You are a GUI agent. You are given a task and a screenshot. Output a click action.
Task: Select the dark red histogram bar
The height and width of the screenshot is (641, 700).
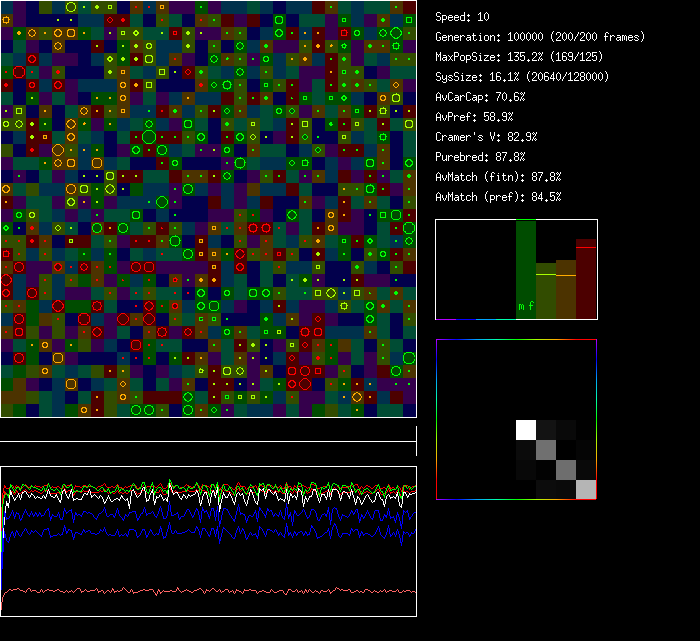coord(586,280)
